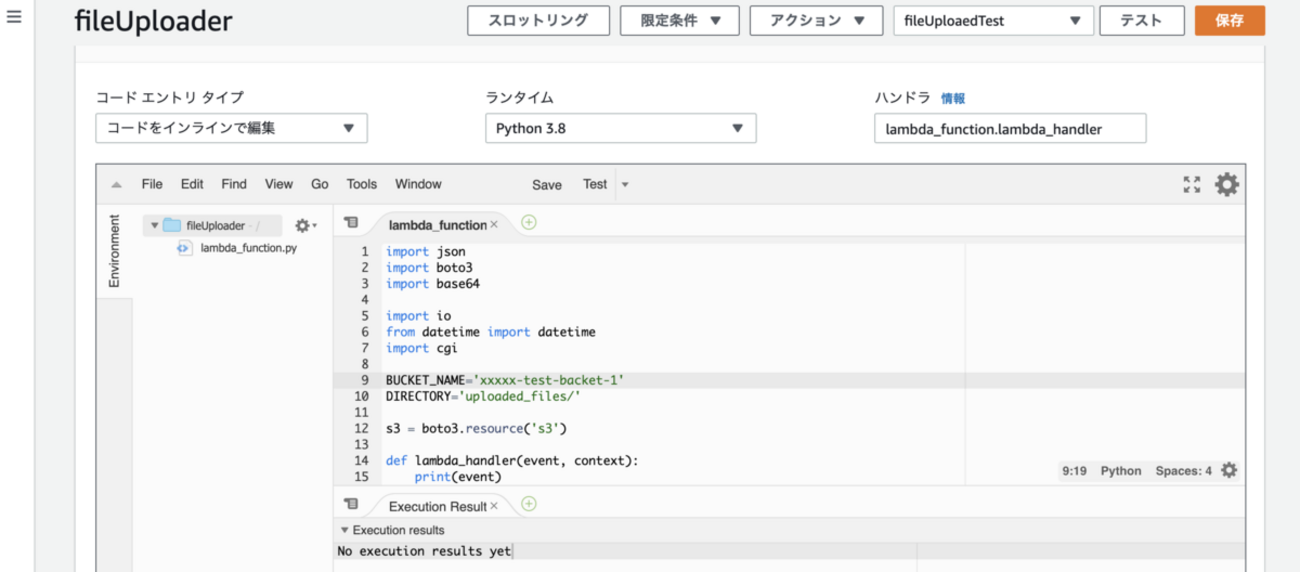
Task: Add new editor tab with plus icon
Action: [x=529, y=222]
